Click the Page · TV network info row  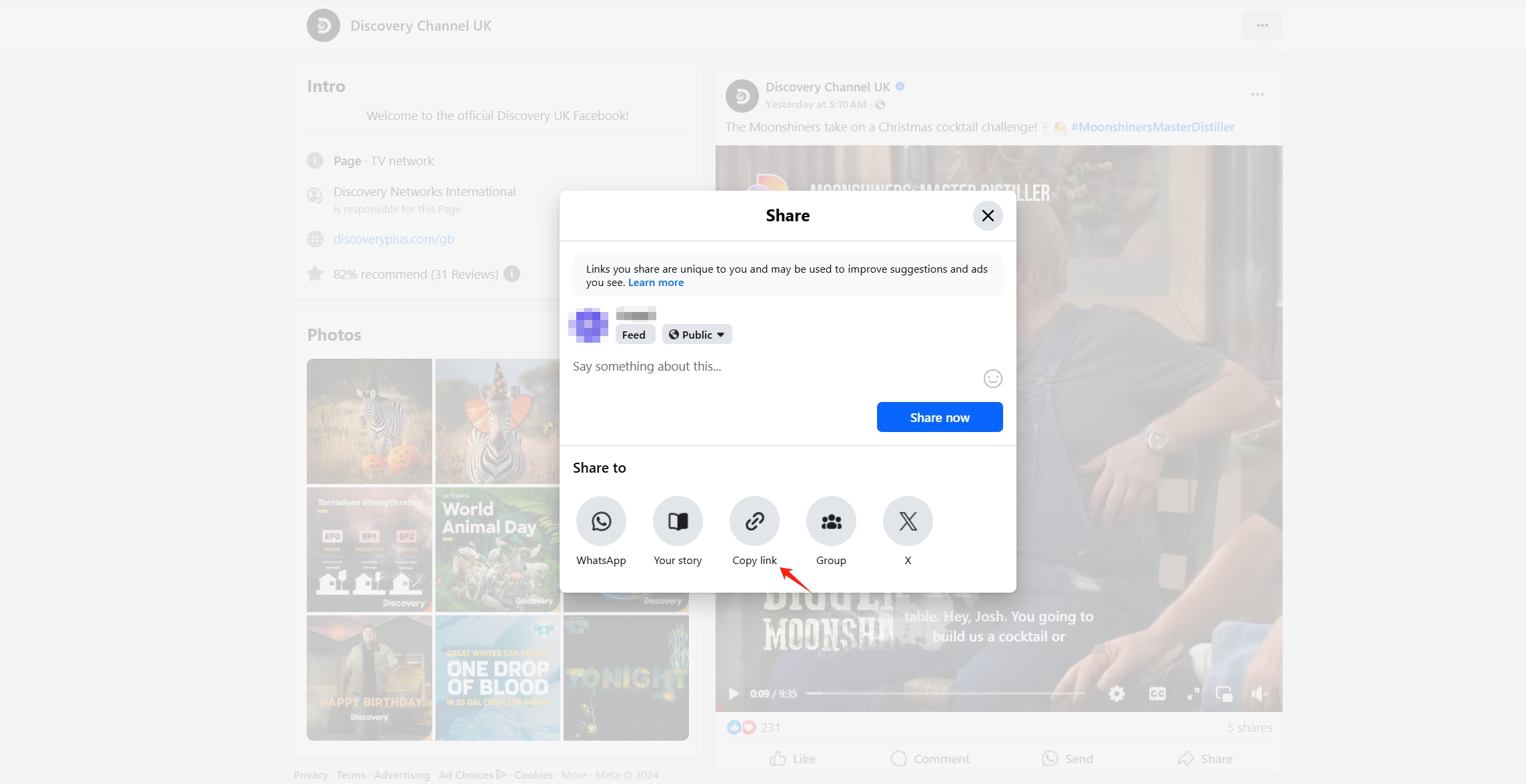pyautogui.click(x=384, y=161)
